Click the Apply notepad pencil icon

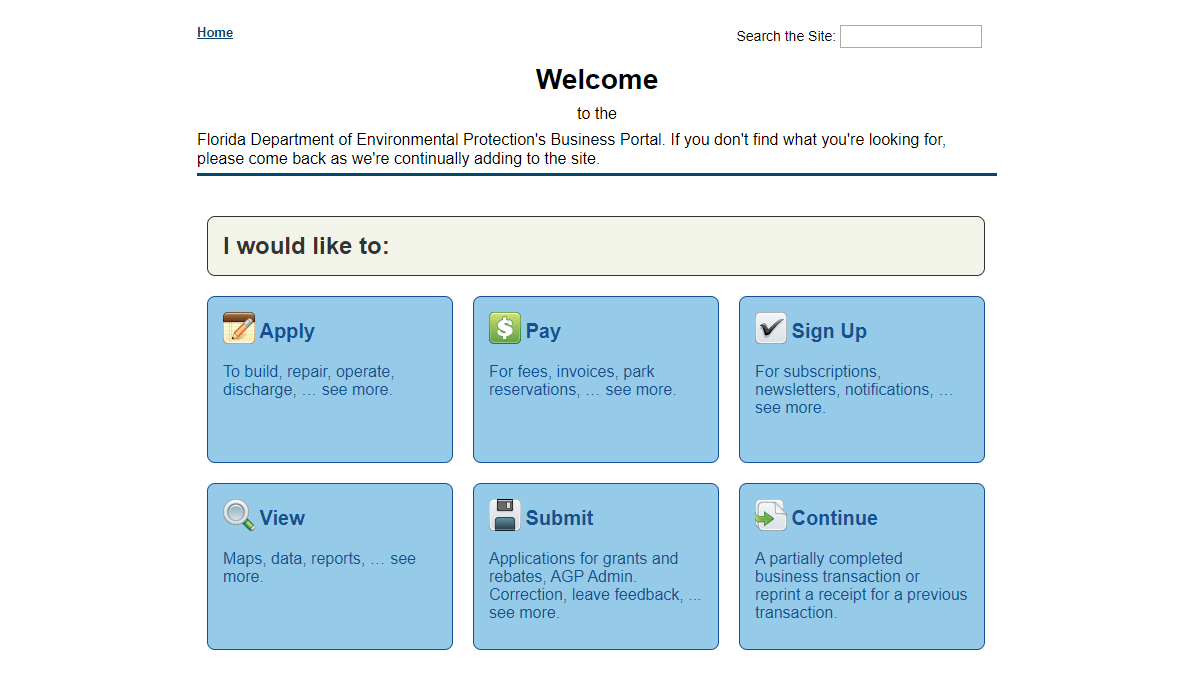239,328
